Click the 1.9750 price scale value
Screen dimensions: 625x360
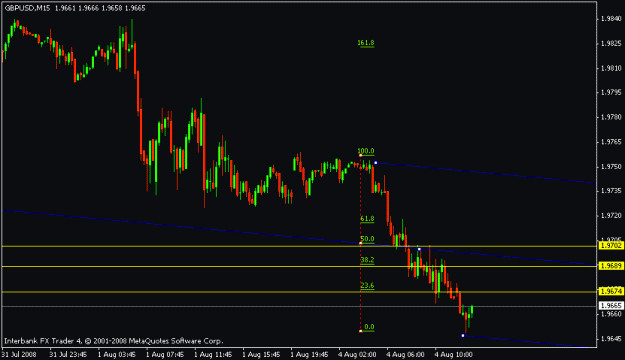[611, 167]
